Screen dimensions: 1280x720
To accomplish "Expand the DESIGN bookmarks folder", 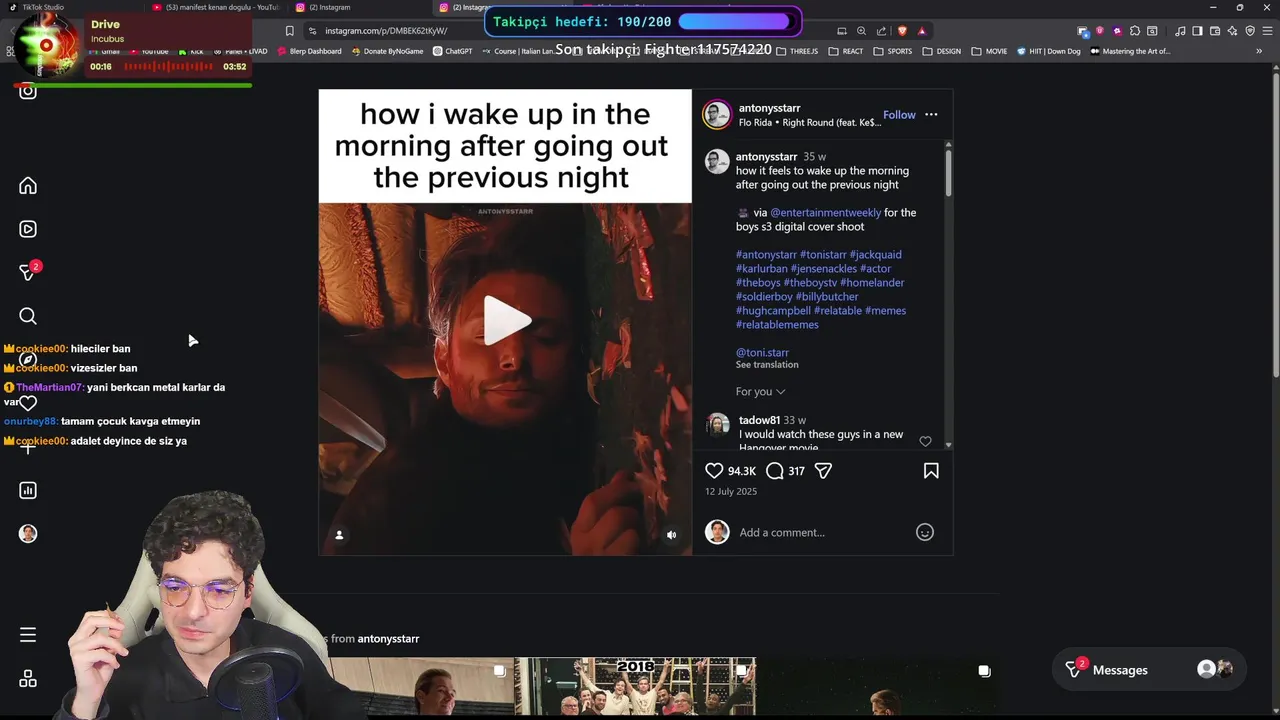I will 942,51.
